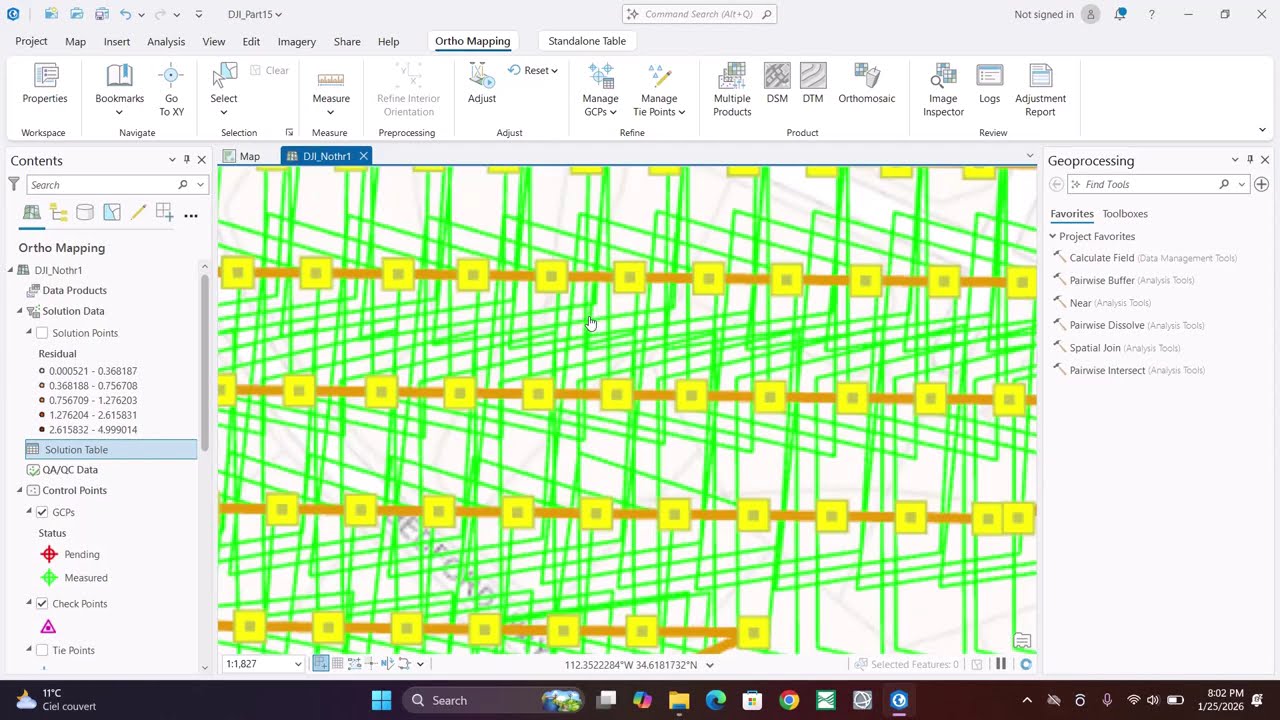This screenshot has height=720, width=1280.
Task: Open the Image Inspector
Action: click(943, 90)
